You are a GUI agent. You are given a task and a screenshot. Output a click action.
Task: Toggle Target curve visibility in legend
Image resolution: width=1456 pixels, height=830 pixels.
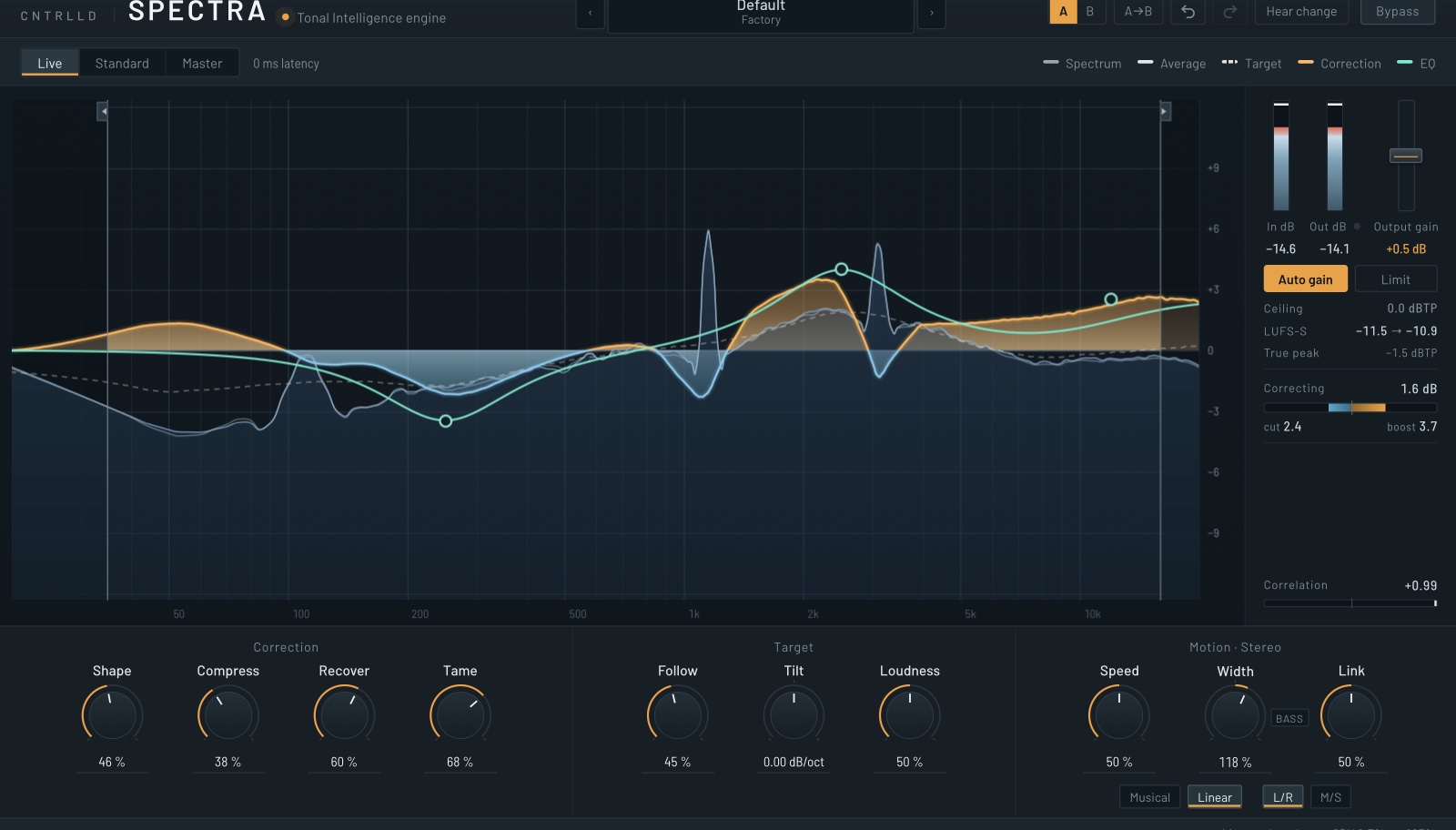[x=1251, y=64]
